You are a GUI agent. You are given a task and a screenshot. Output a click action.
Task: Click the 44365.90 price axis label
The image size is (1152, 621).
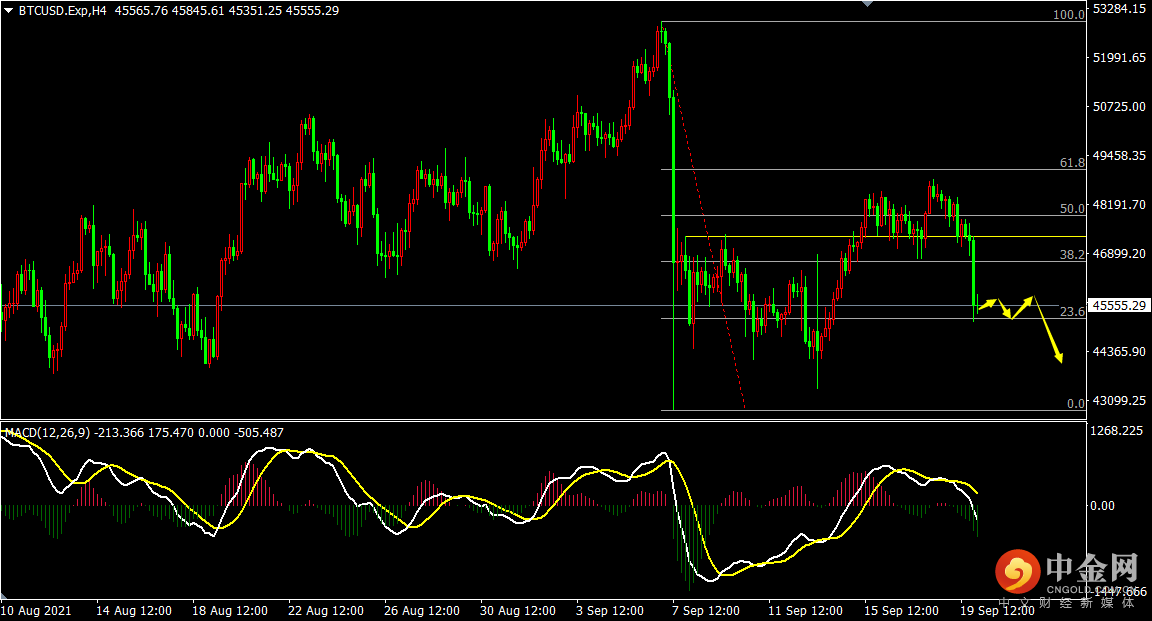[x=1120, y=352]
